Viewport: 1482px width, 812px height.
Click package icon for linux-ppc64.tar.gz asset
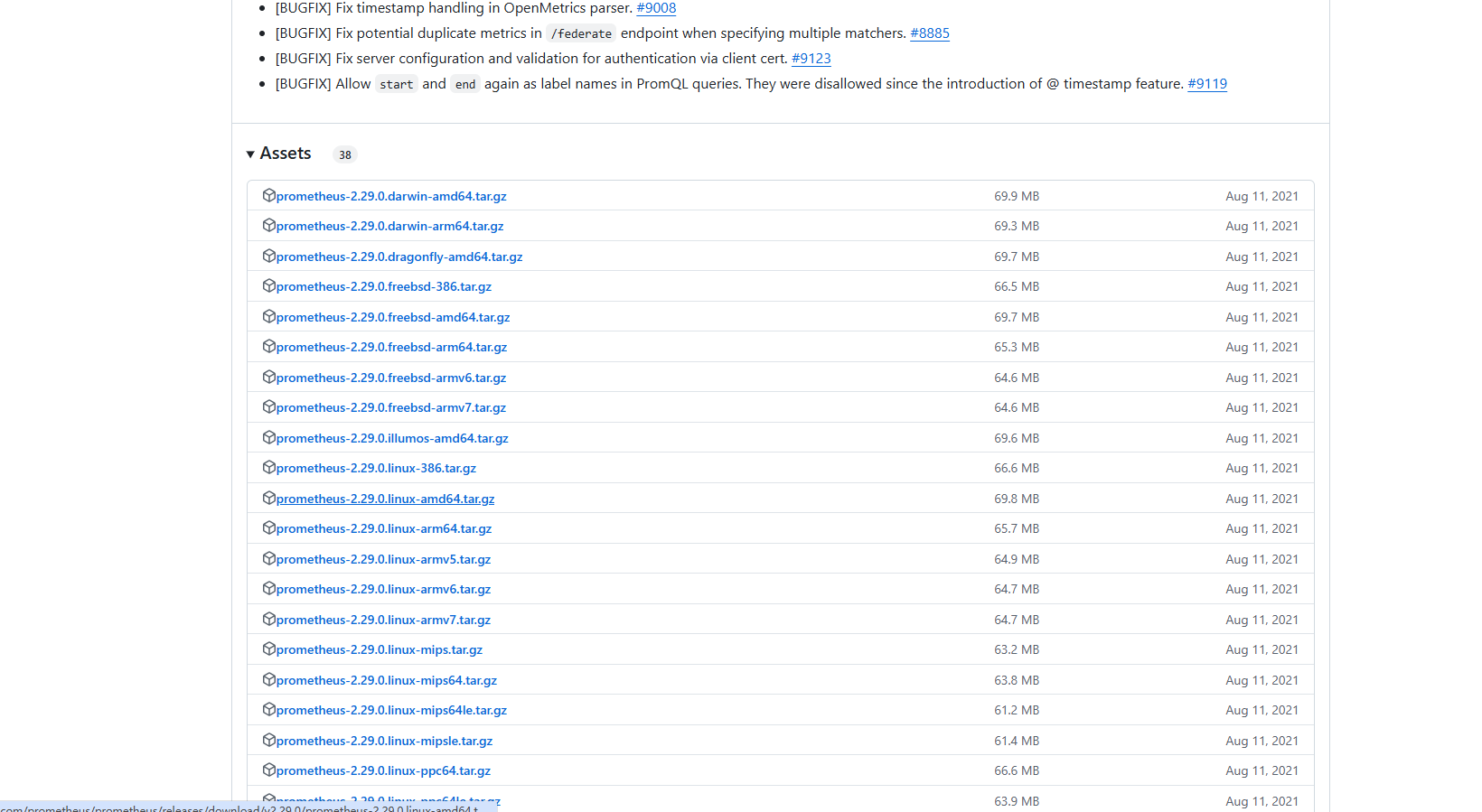[268, 770]
